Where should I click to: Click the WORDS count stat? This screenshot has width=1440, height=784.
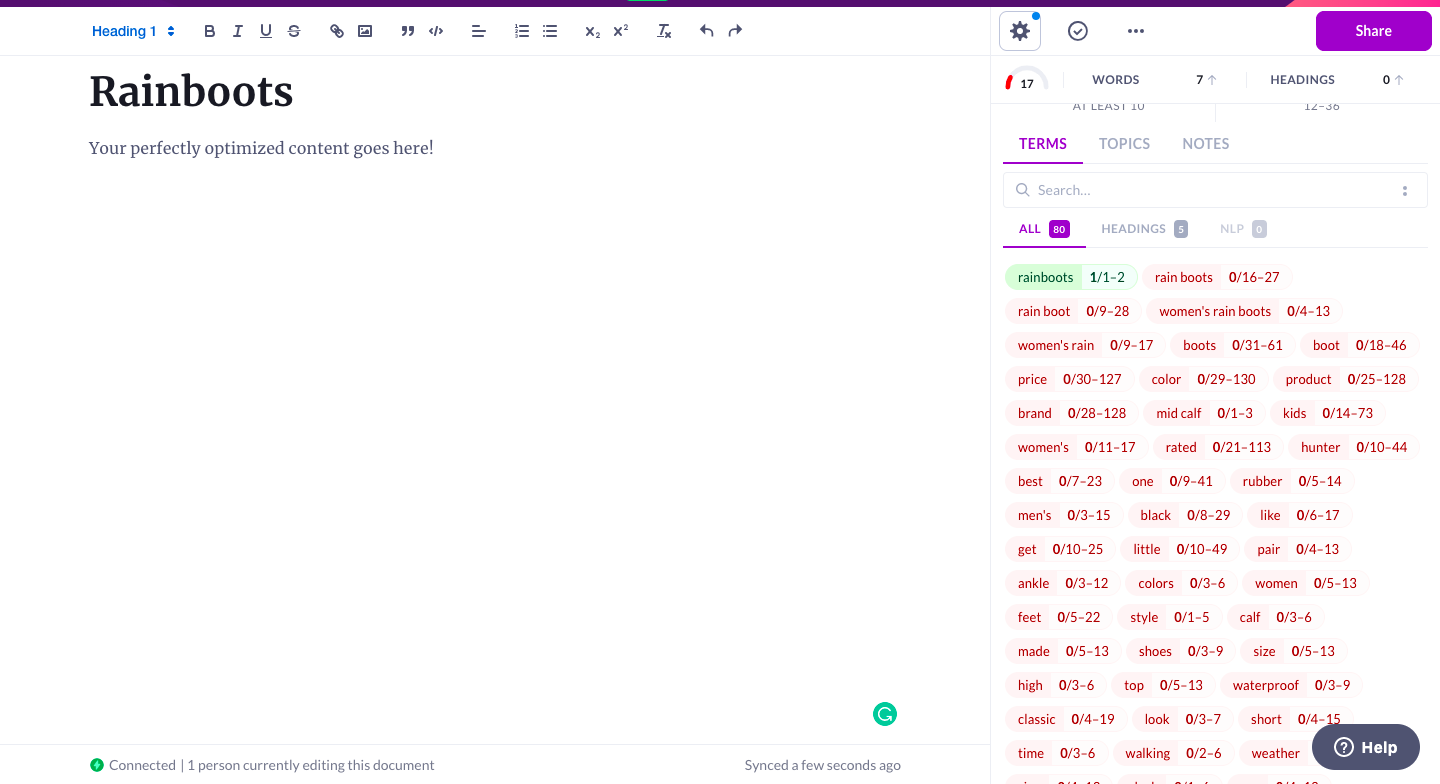tap(1154, 80)
